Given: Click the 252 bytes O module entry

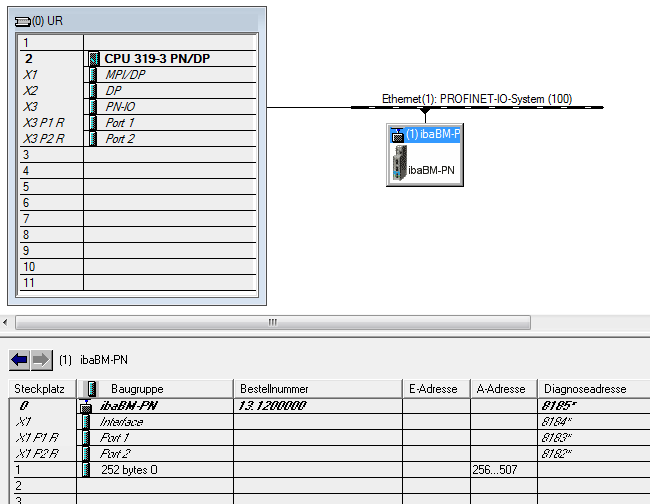Looking at the screenshot, I should (129, 470).
